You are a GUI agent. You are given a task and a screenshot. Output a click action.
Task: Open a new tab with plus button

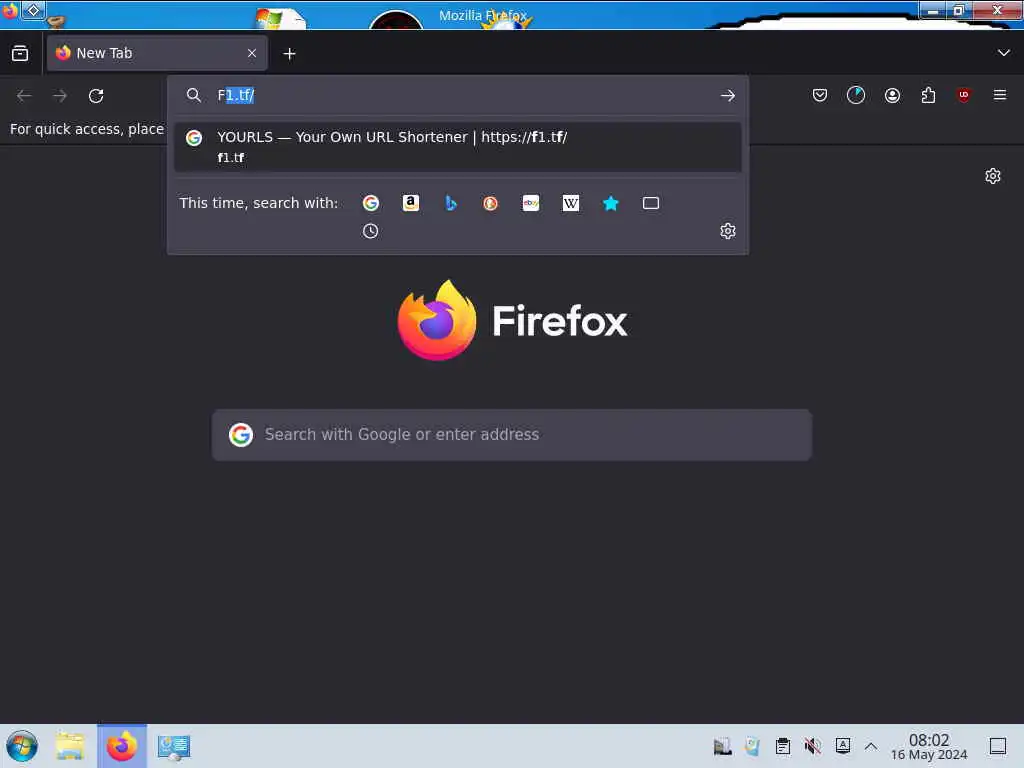[289, 54]
